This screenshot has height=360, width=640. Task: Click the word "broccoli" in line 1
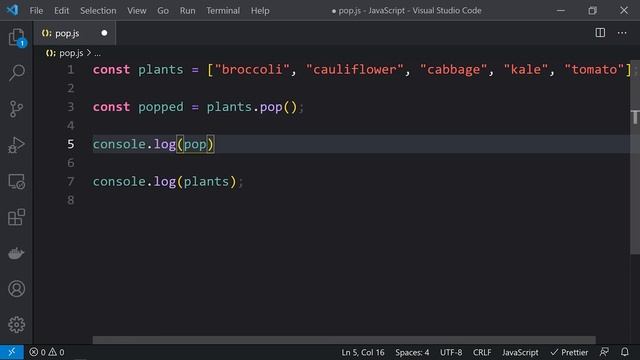252,69
